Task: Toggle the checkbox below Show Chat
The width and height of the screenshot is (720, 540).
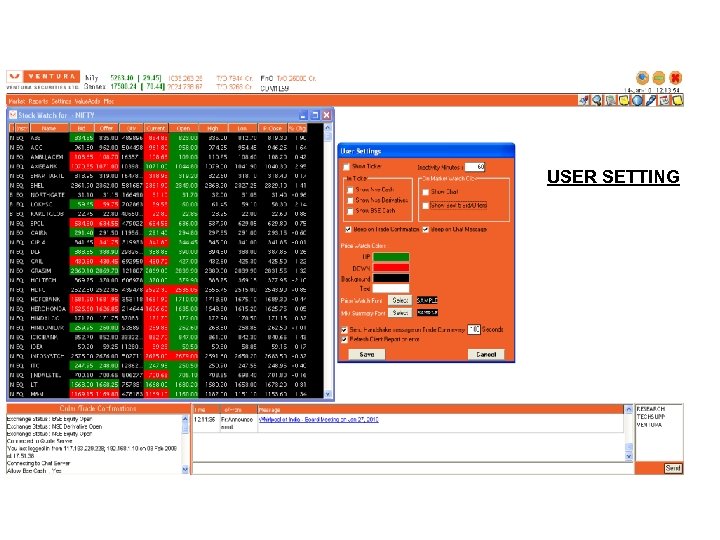Action: click(x=425, y=206)
